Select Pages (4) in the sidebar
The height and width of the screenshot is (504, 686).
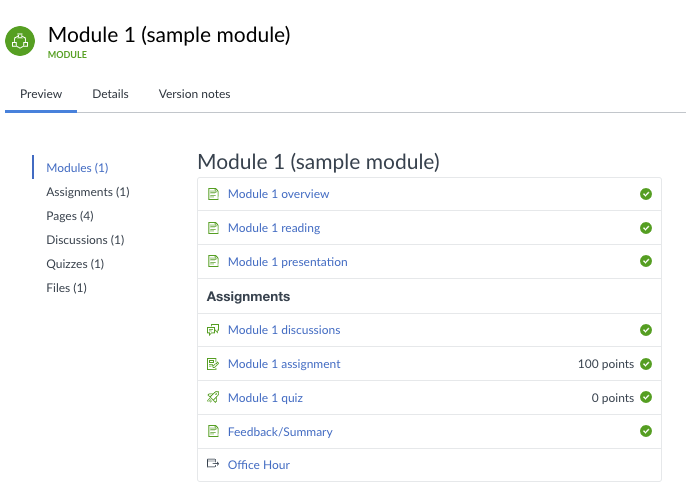coord(70,216)
